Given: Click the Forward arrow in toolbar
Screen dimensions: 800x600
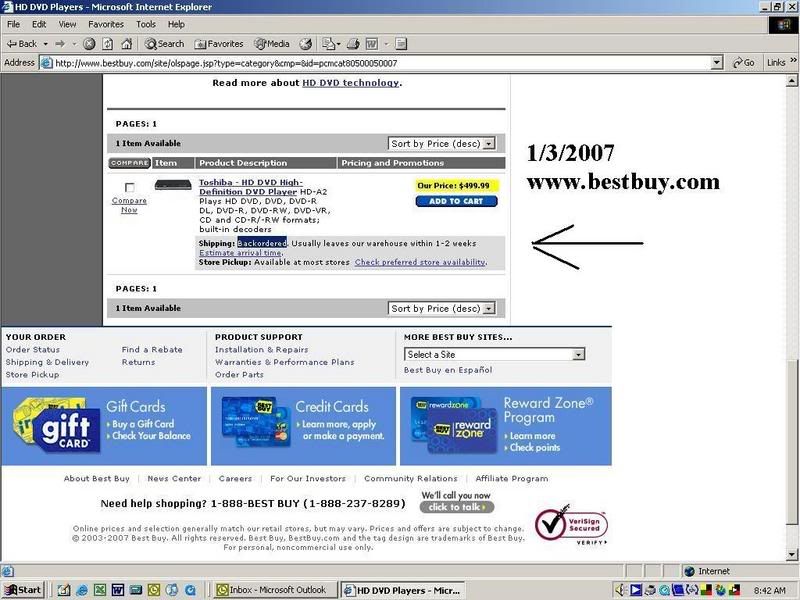Looking at the screenshot, I should [x=60, y=44].
